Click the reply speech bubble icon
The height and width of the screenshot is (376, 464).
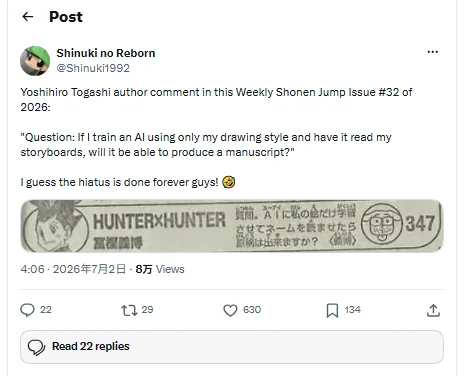click(27, 310)
